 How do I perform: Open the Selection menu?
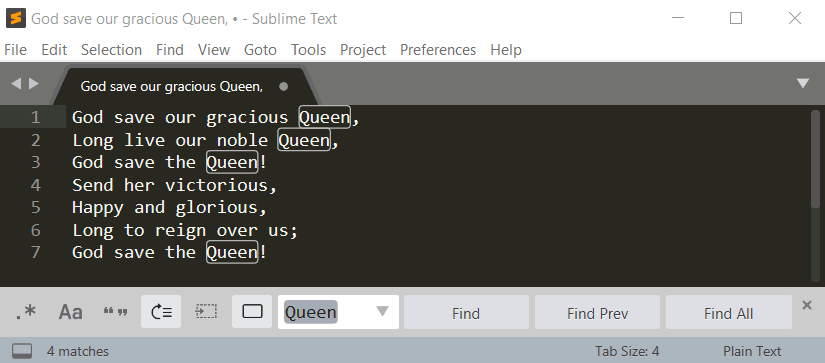(x=112, y=50)
